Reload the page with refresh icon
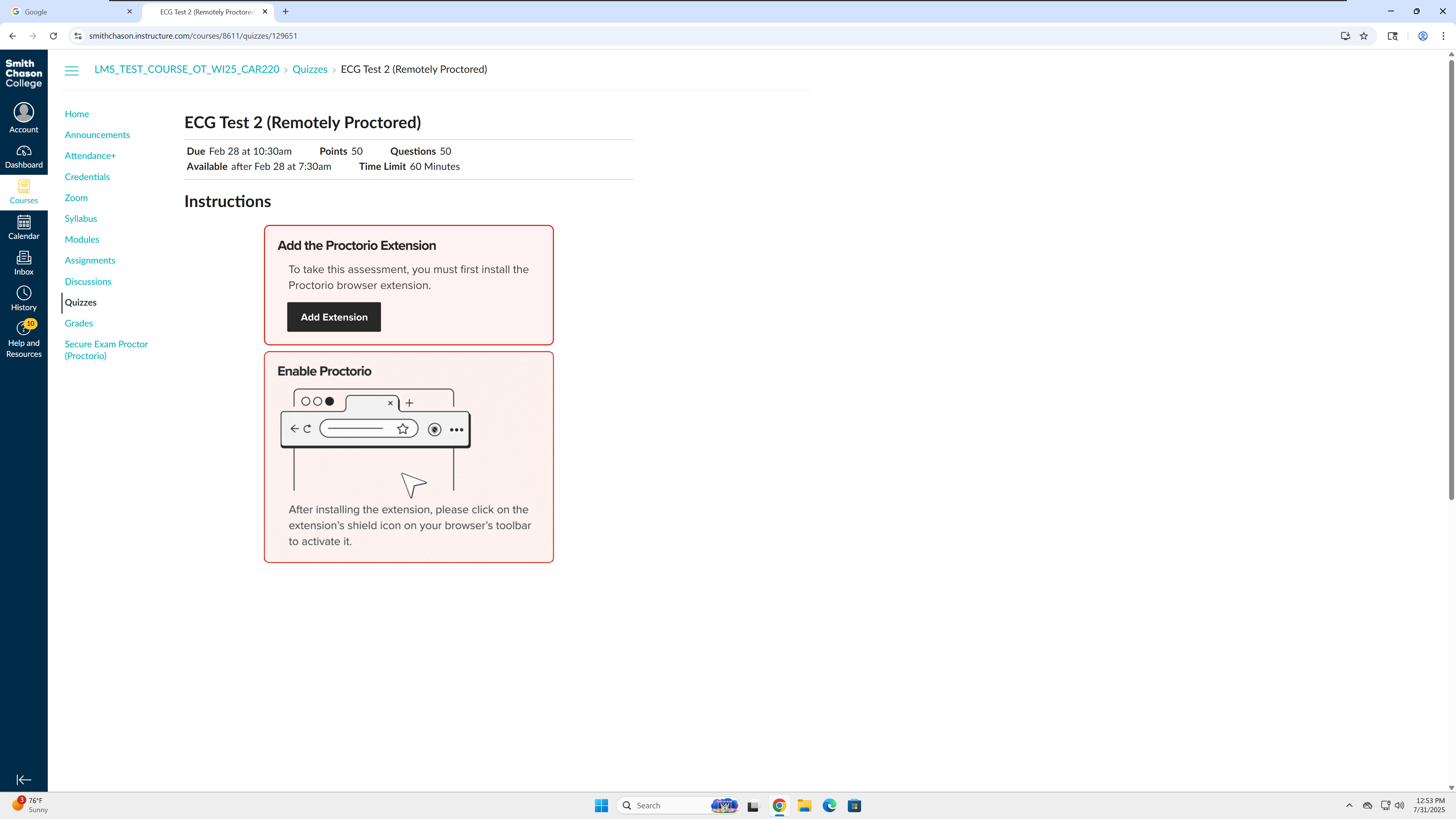The image size is (1456, 819). [x=53, y=36]
